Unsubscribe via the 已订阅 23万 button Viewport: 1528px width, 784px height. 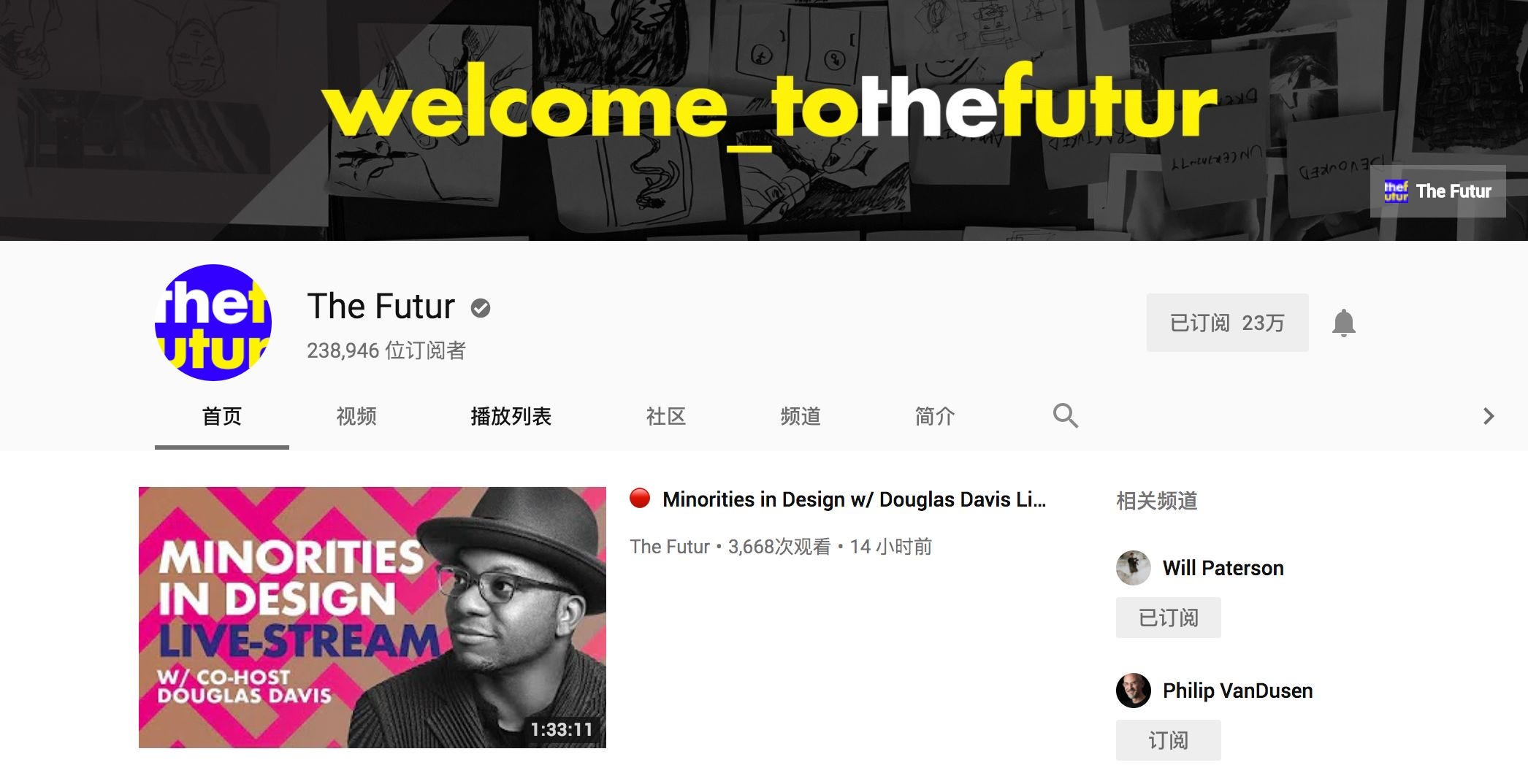(1227, 323)
